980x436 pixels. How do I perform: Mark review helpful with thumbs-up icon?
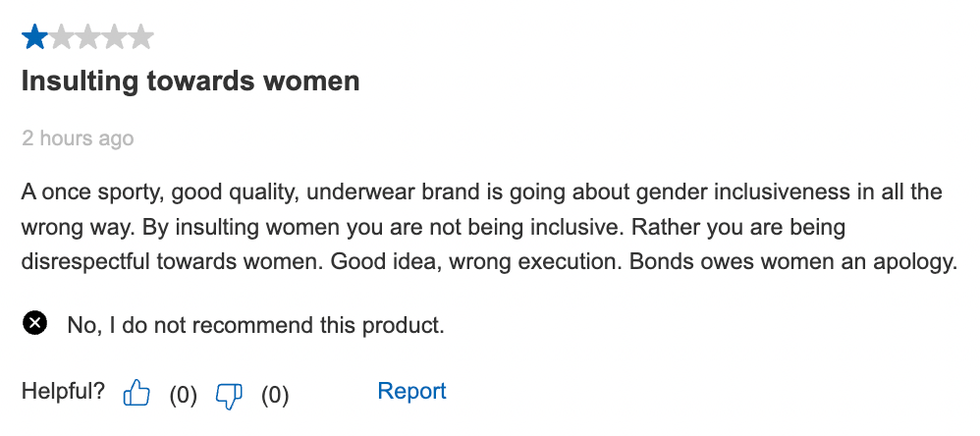coord(136,394)
